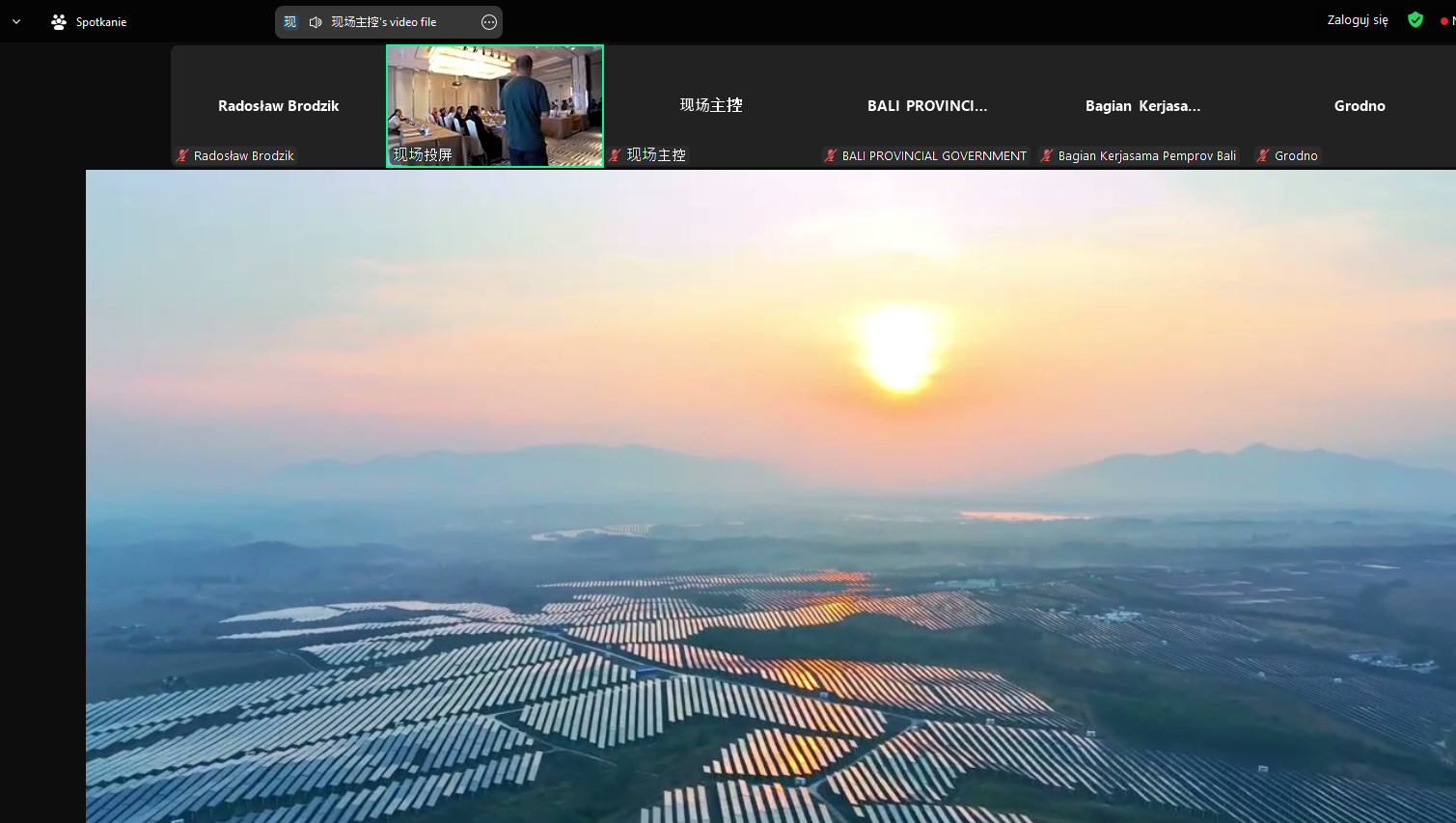The height and width of the screenshot is (823, 1456).
Task: Open the green encryption shield icon
Action: click(1415, 20)
